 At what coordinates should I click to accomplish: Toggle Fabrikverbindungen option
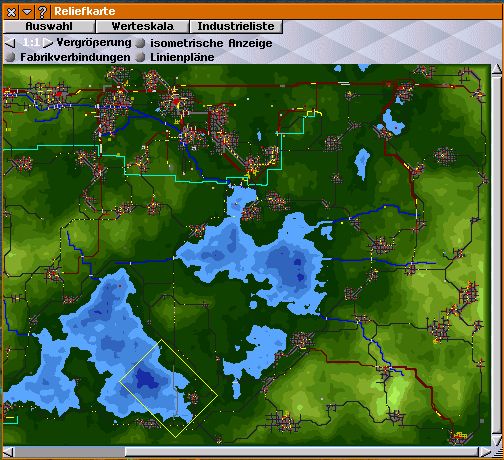click(11, 57)
